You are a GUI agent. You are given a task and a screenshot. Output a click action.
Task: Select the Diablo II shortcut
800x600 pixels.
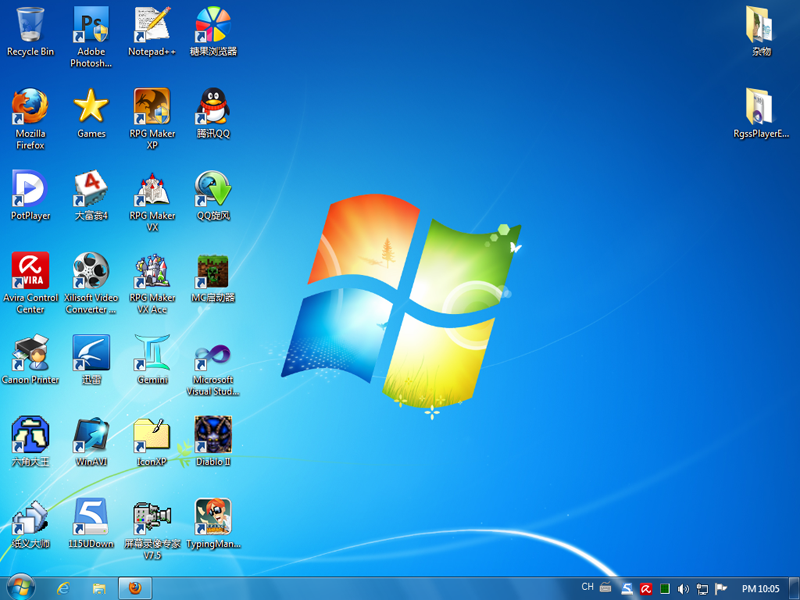click(x=213, y=435)
